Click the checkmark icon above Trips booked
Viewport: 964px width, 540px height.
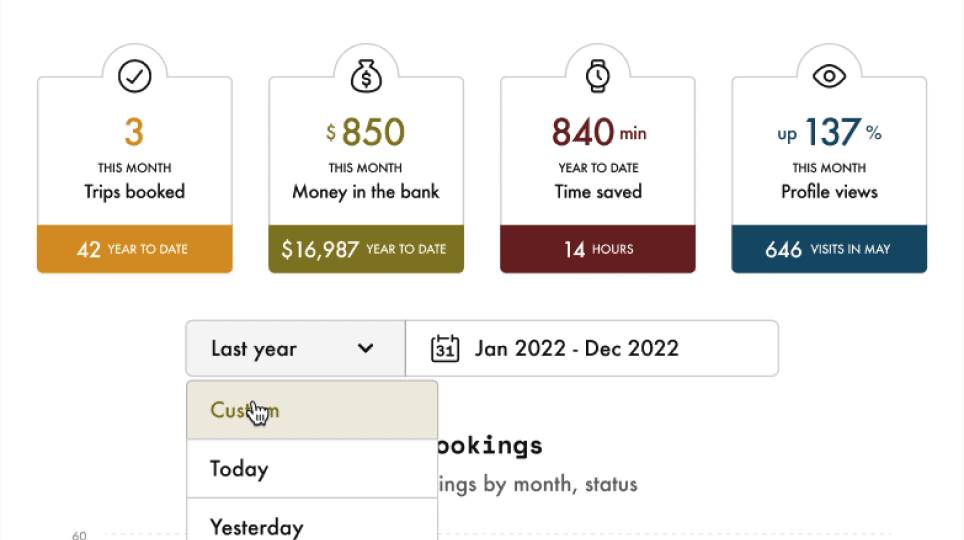135,76
